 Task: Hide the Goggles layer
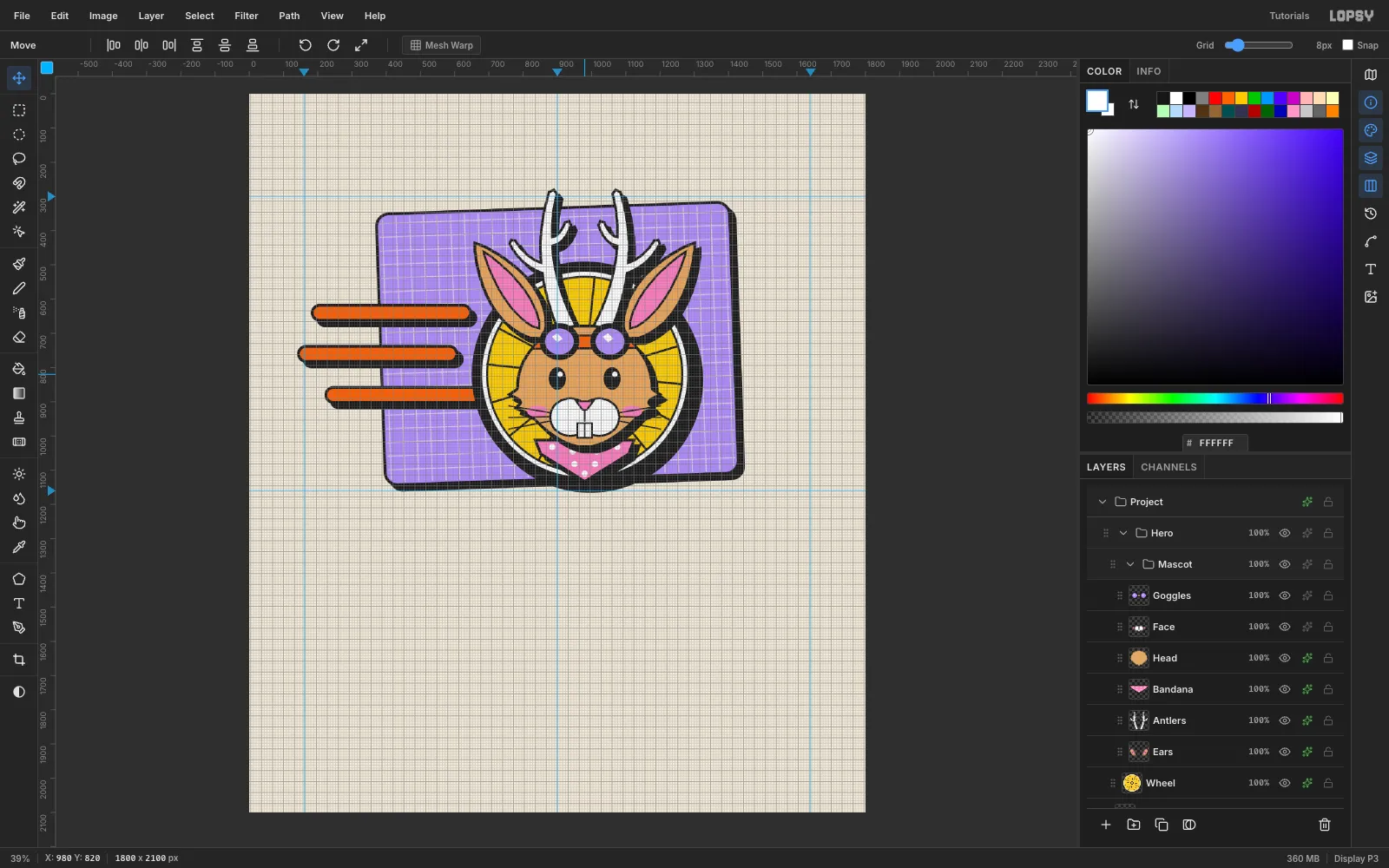tap(1285, 595)
